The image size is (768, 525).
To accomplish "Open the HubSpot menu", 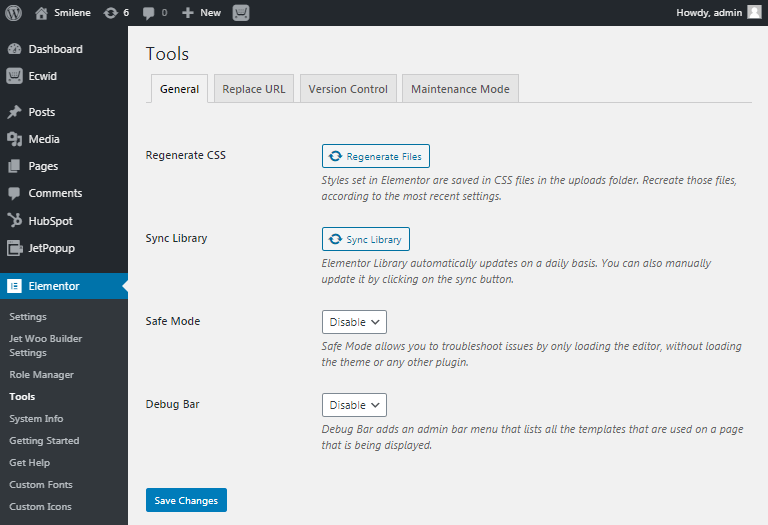I will click(x=50, y=221).
